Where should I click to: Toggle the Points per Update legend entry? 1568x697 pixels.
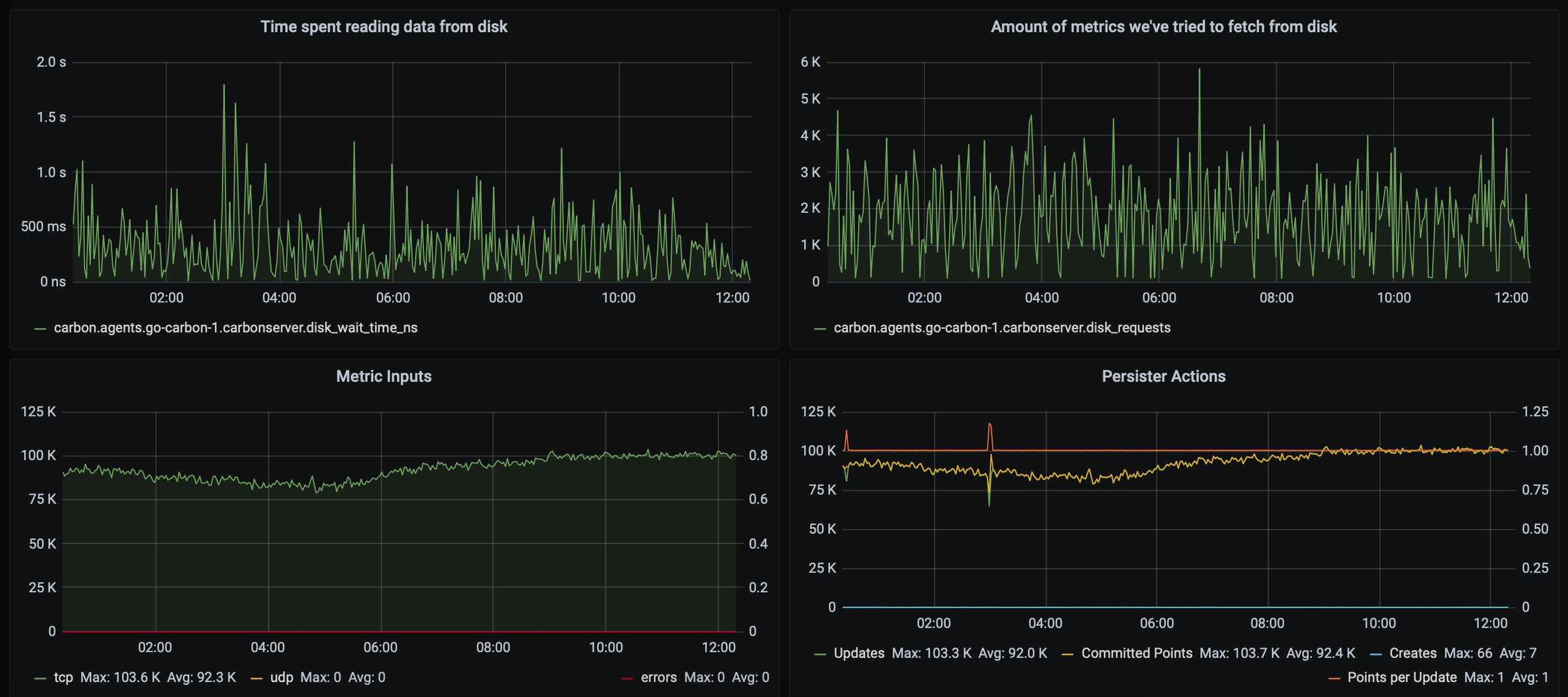tap(1401, 677)
